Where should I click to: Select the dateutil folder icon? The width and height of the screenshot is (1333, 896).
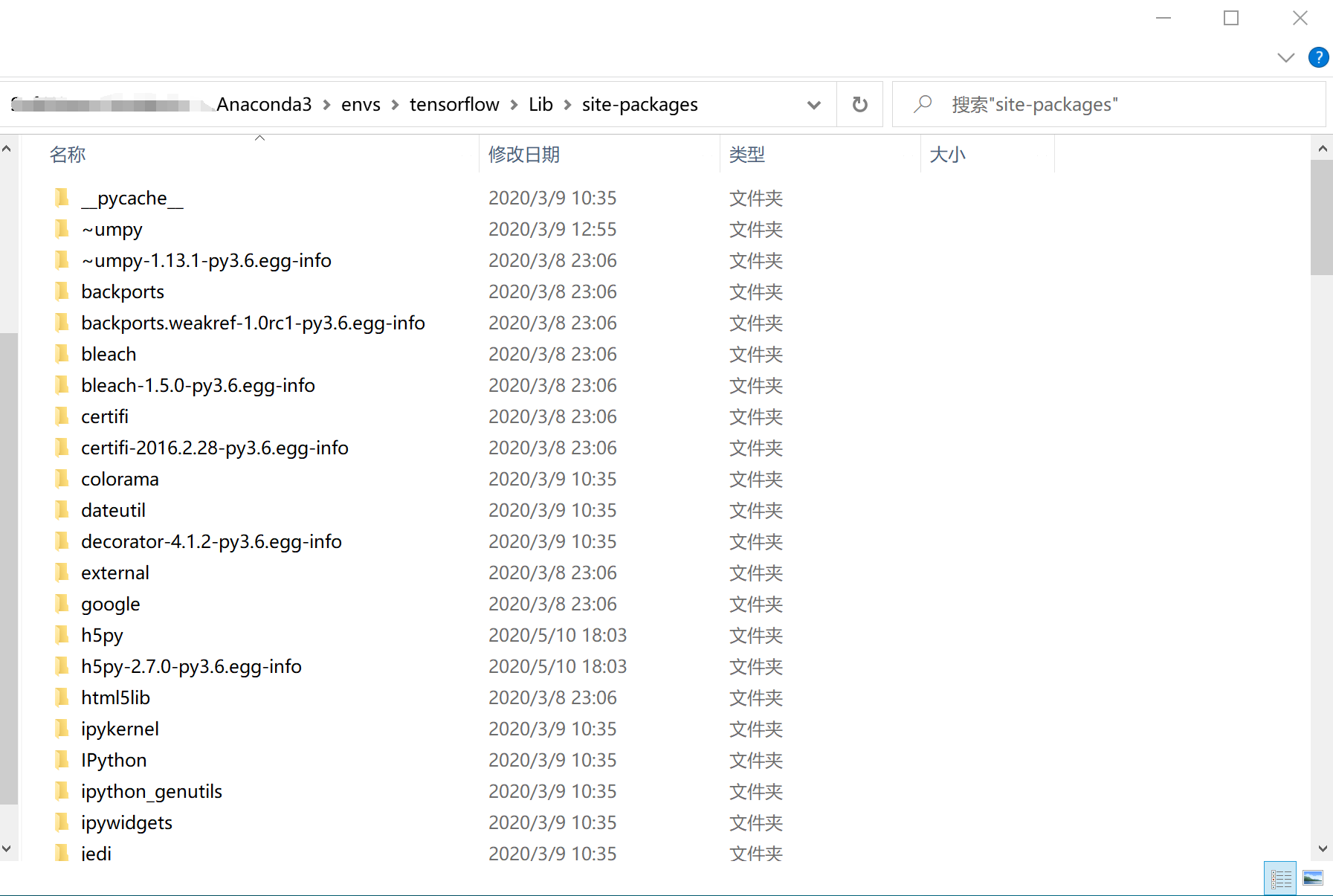pos(62,510)
